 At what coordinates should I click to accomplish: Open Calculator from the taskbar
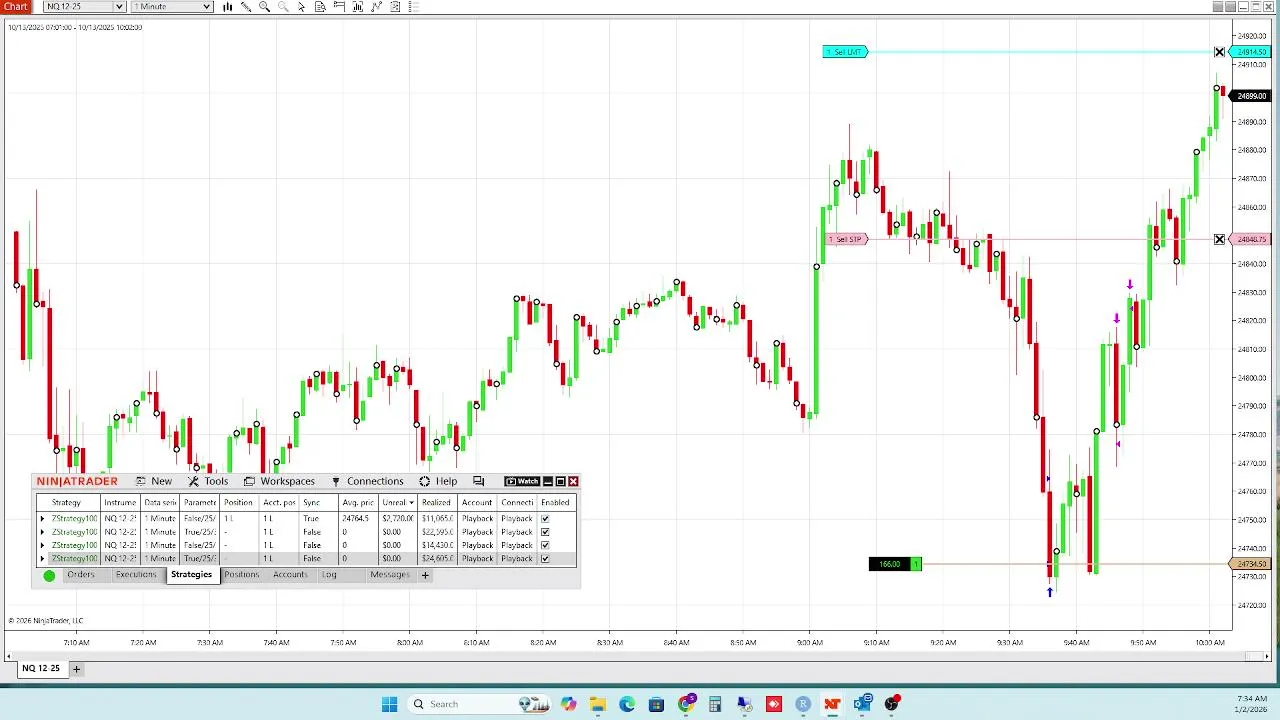click(715, 704)
